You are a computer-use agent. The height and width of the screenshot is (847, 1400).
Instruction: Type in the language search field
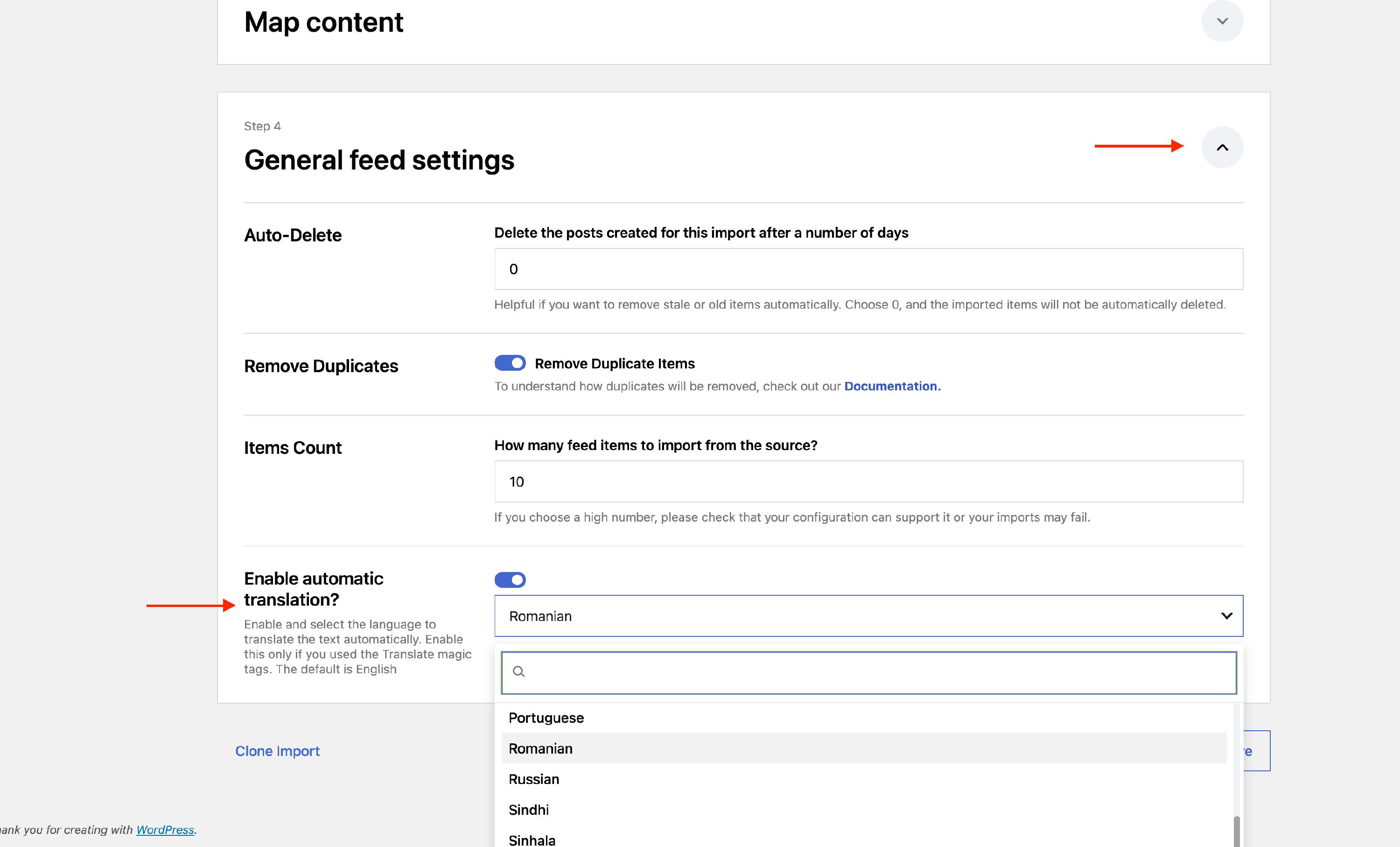[875, 672]
